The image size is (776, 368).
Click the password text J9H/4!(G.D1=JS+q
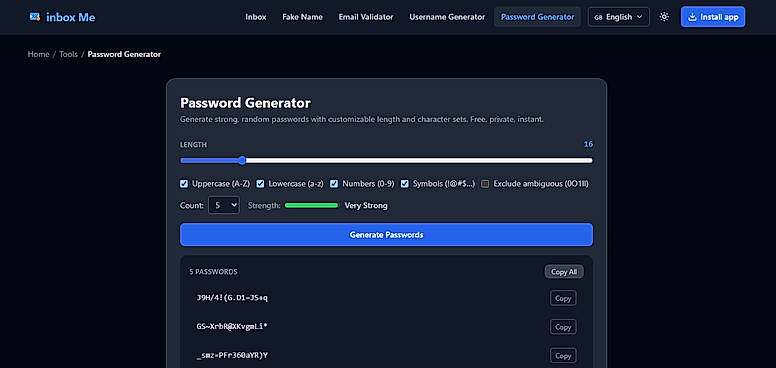pyautogui.click(x=232, y=298)
